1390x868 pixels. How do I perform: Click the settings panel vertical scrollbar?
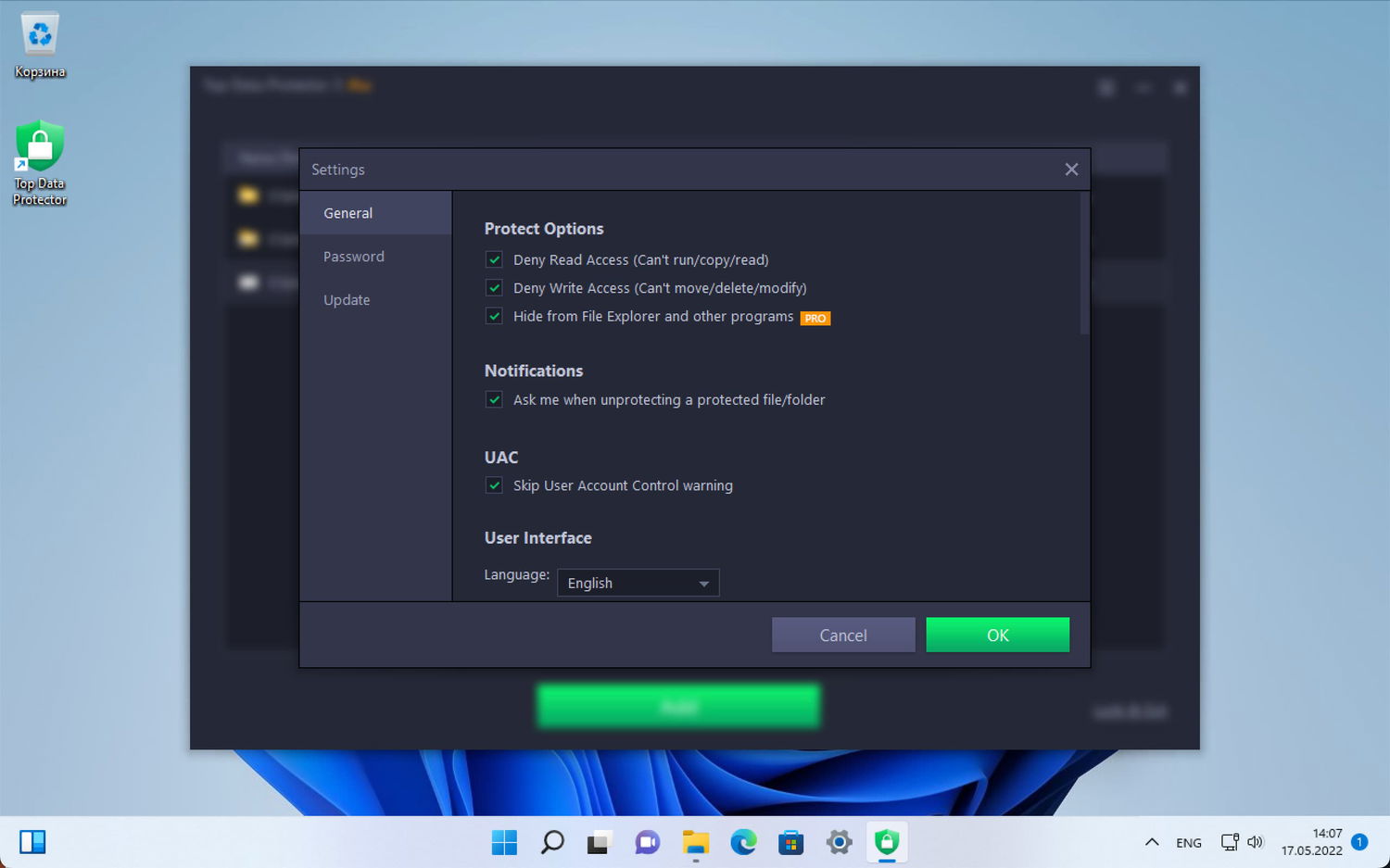[1084, 263]
